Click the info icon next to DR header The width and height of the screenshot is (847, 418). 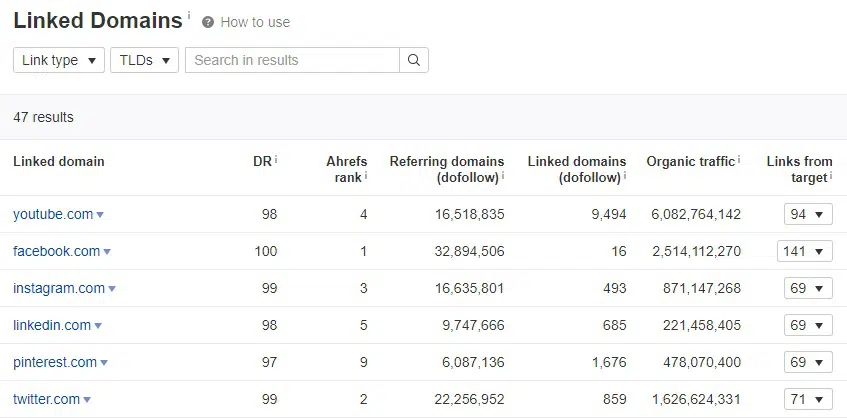click(x=276, y=159)
